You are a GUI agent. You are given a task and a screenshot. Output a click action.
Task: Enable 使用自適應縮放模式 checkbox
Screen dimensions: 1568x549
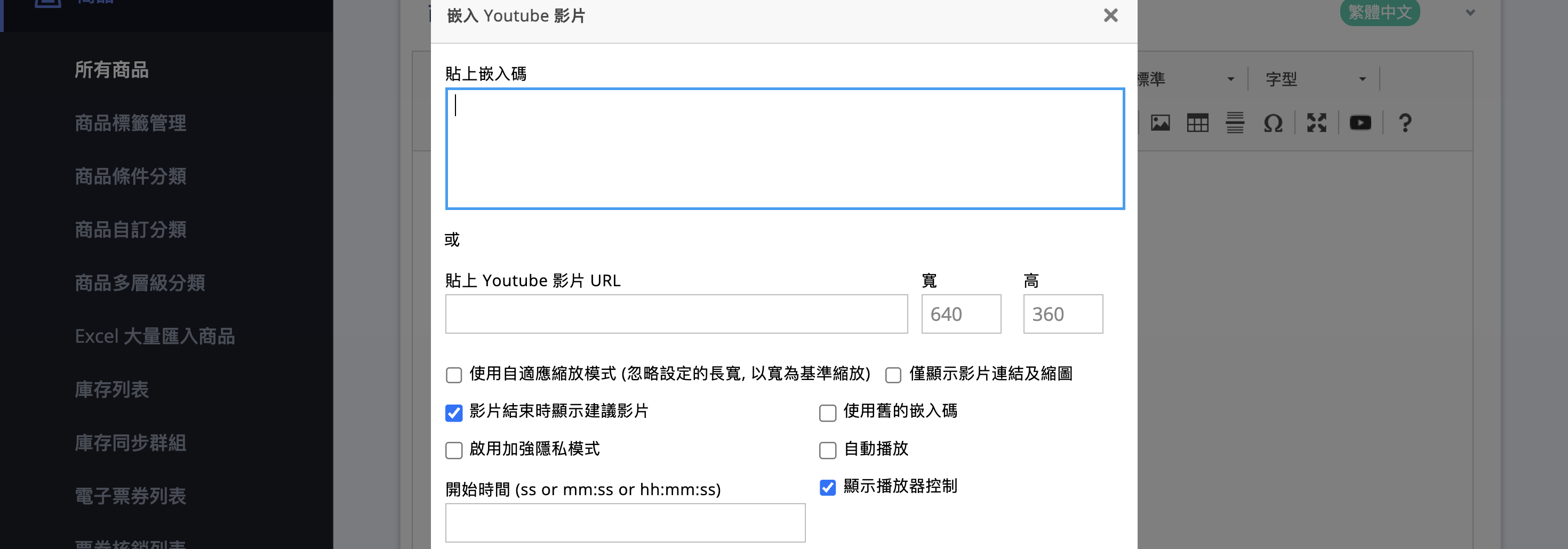click(454, 375)
